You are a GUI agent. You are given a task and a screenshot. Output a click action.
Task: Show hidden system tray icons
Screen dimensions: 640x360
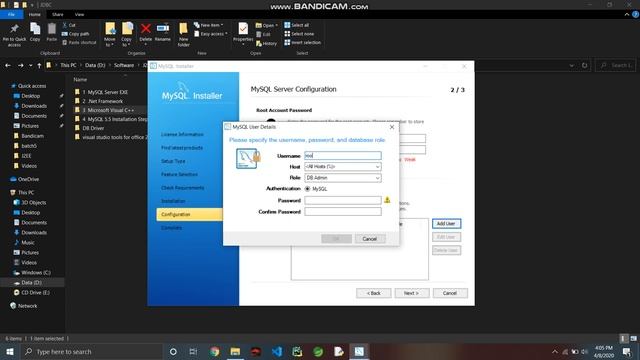[555, 351]
